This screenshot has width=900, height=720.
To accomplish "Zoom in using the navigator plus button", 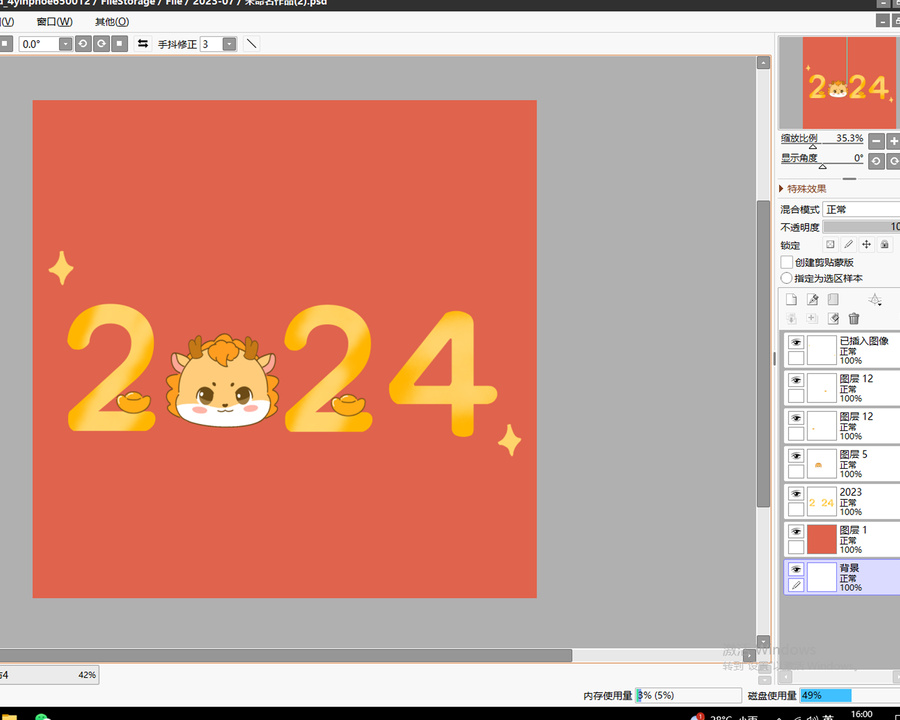I will pos(894,141).
